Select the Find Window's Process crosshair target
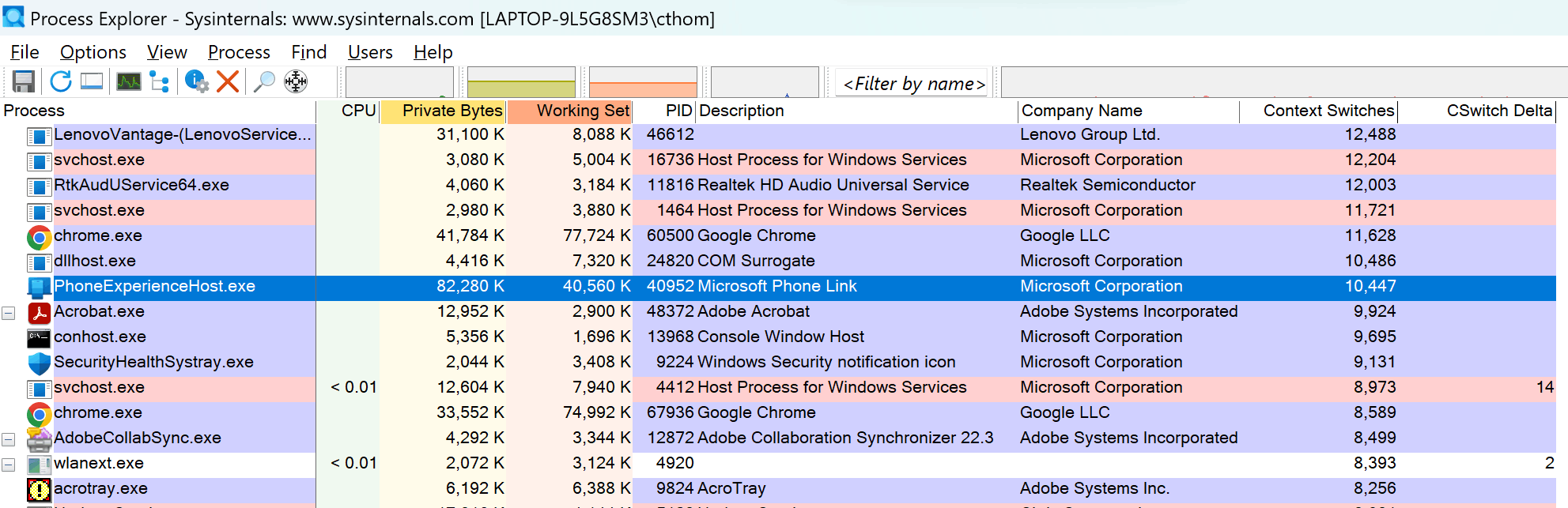This screenshot has height=508, width=1568. coord(296,81)
